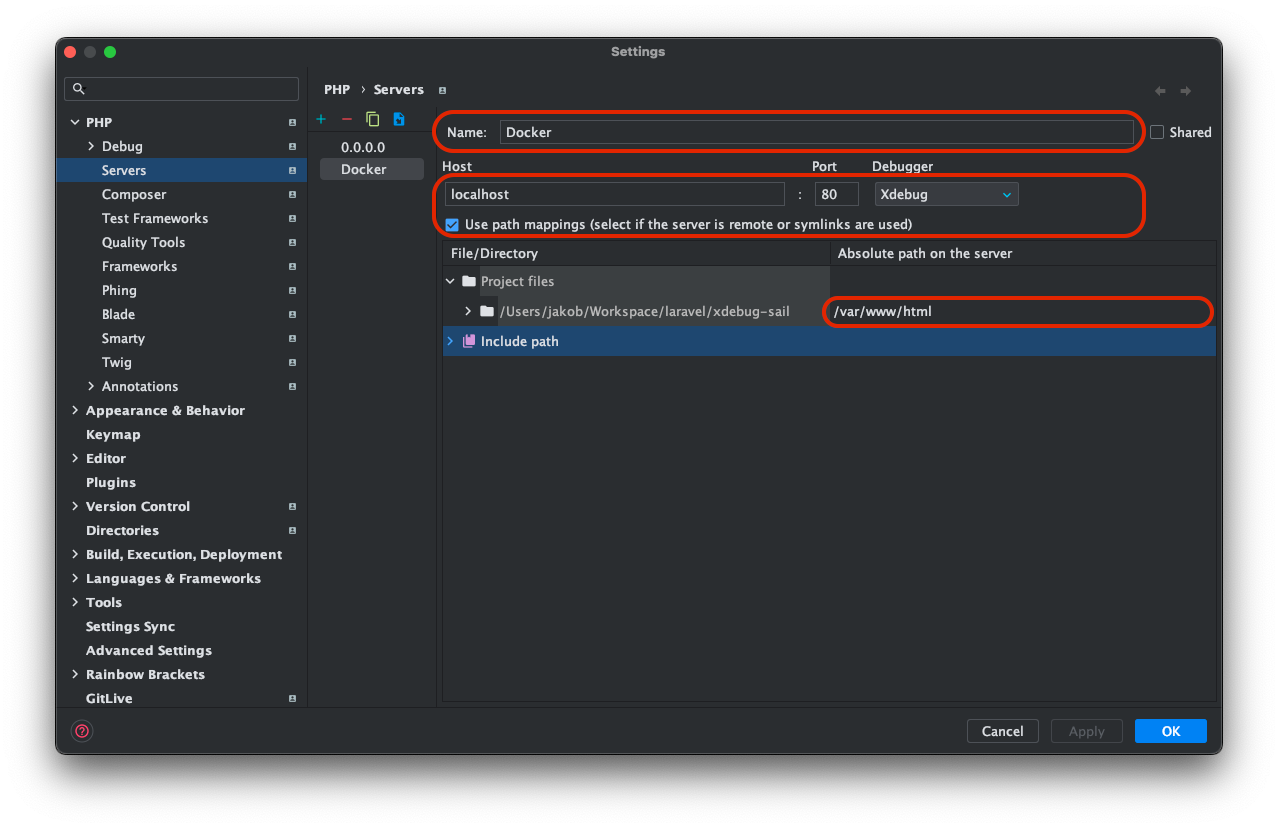Open the Keymap settings section
1278x828 pixels.
click(x=113, y=434)
